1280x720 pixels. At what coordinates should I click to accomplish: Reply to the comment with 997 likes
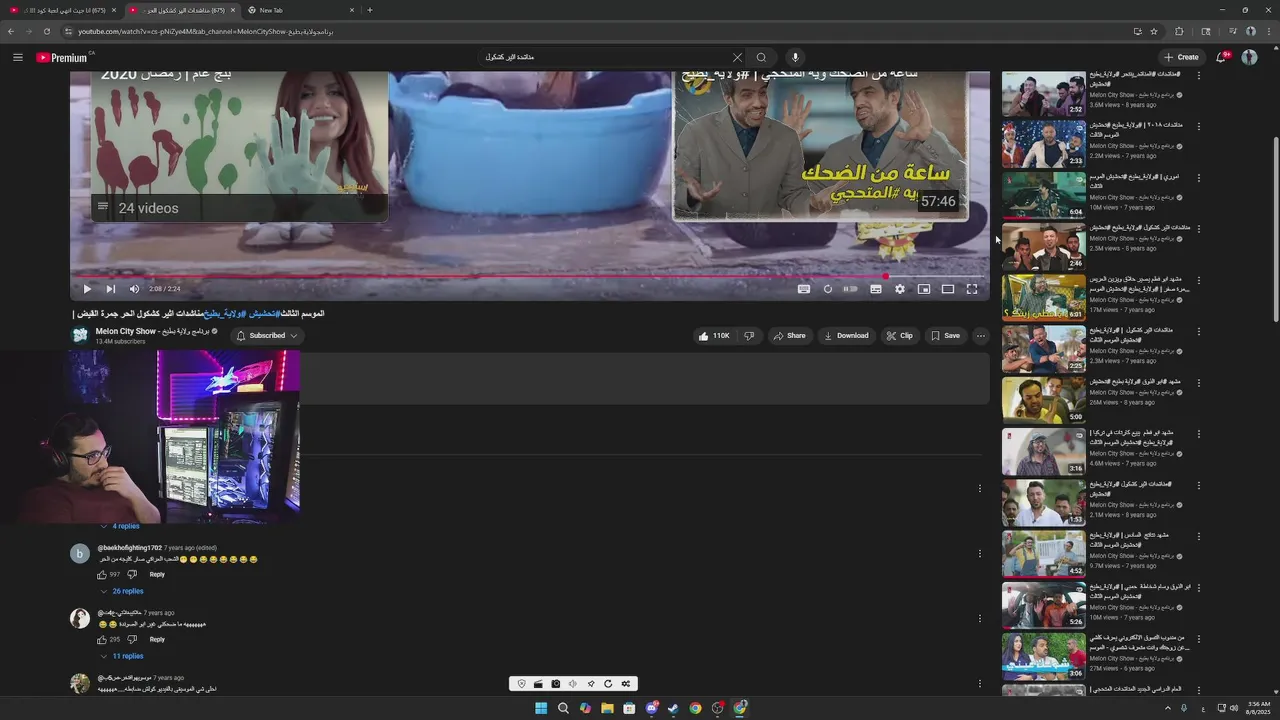(157, 575)
